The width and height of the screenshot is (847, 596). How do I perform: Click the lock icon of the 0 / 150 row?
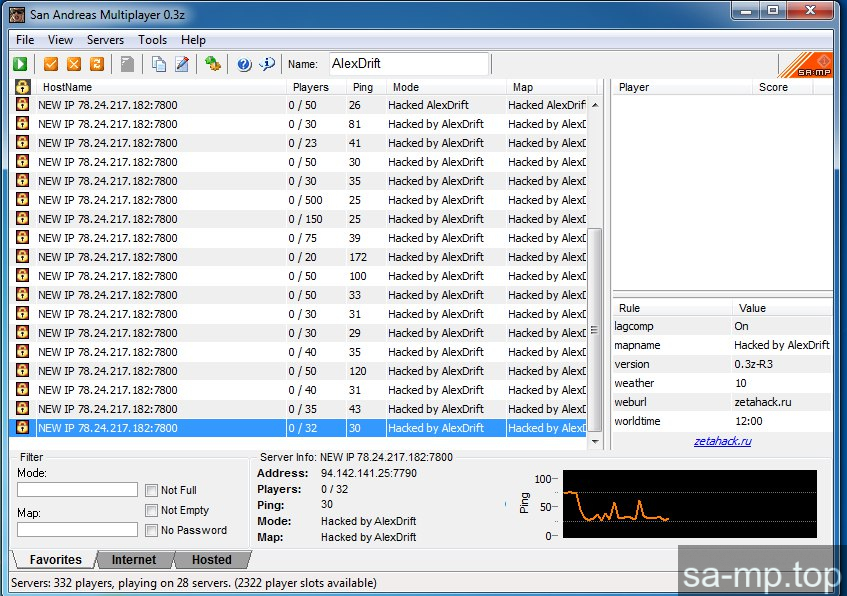22,218
